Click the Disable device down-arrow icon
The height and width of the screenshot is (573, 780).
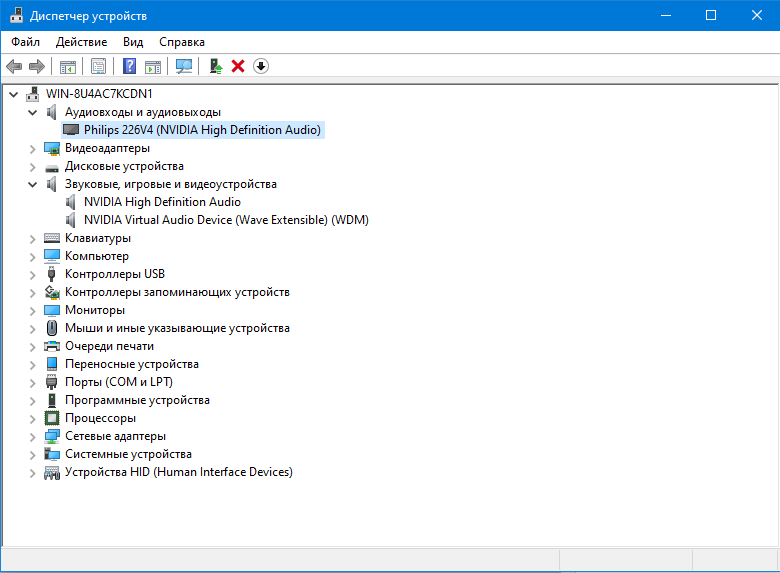(x=261, y=66)
